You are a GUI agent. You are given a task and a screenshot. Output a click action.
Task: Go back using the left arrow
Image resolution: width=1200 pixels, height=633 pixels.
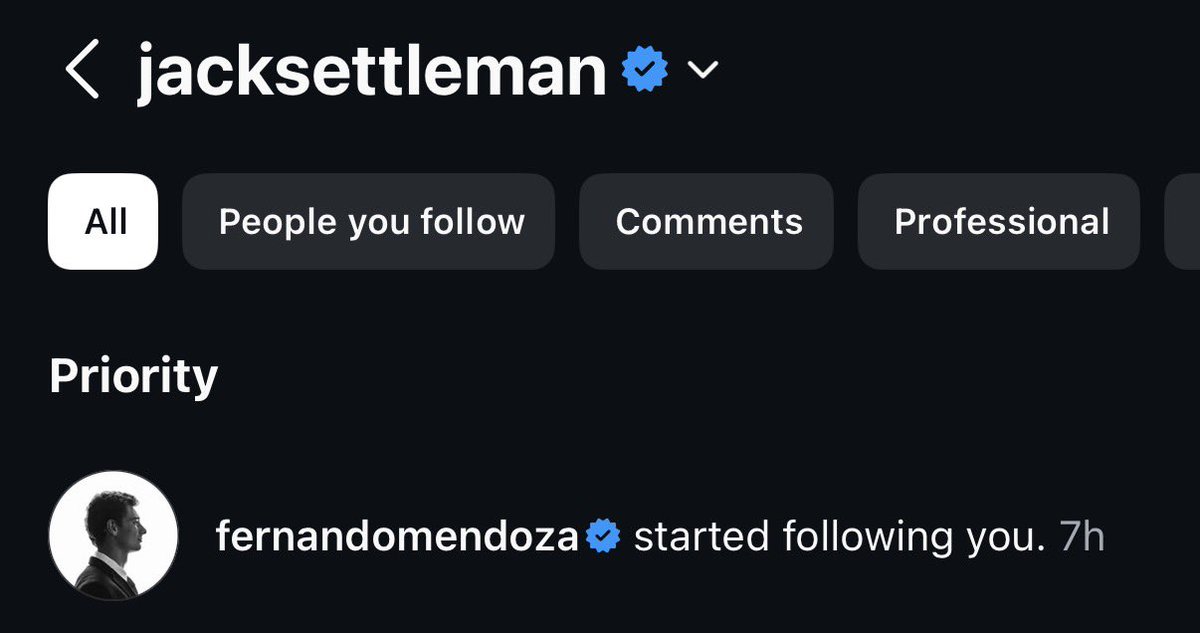point(82,71)
